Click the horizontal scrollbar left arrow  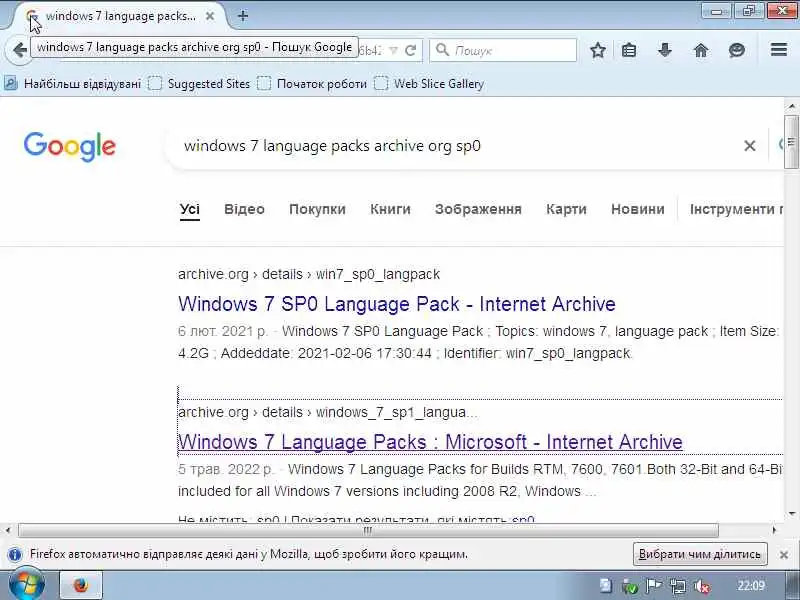point(8,531)
